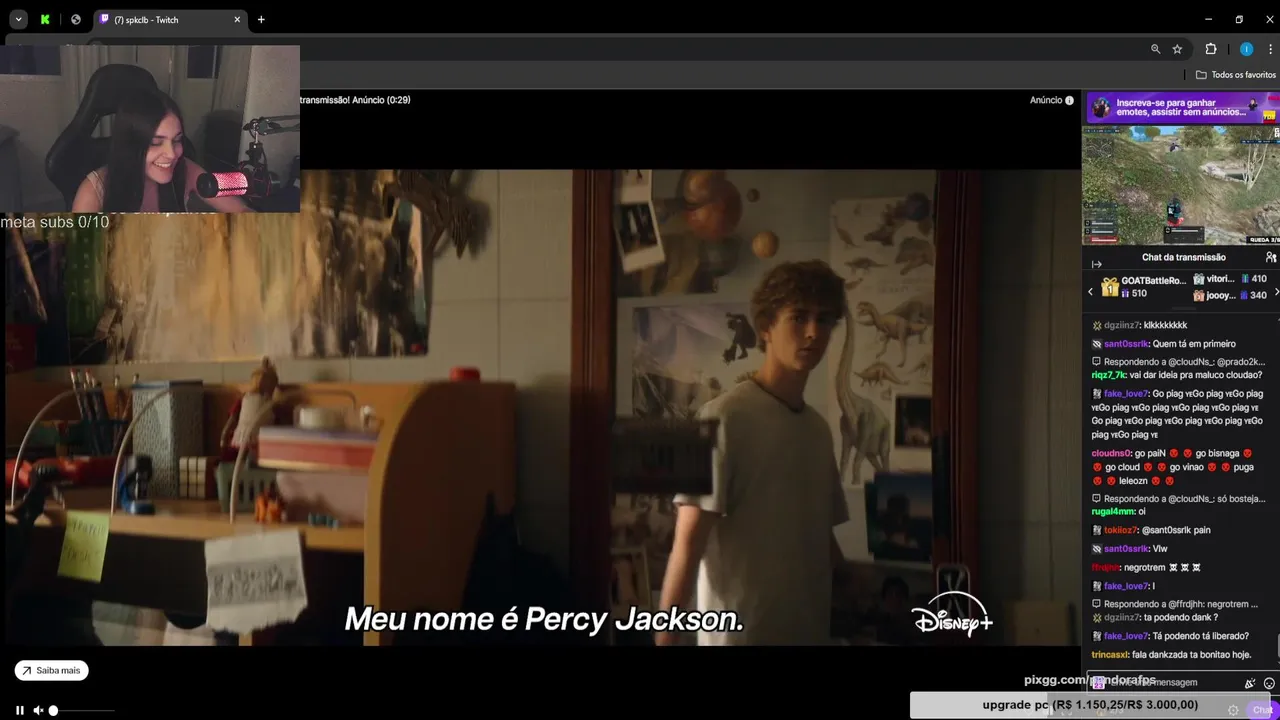Pause the video with the pause button
This screenshot has width=1280, height=720.
point(19,710)
